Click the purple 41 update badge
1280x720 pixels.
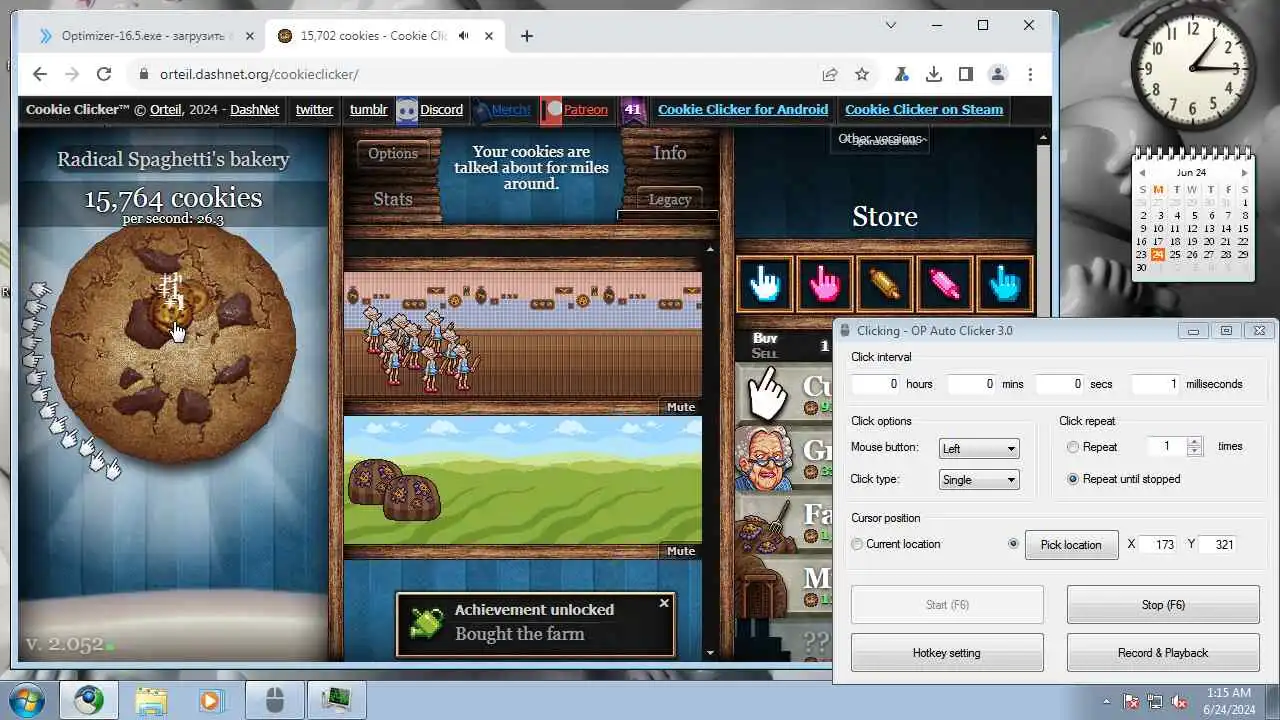632,110
